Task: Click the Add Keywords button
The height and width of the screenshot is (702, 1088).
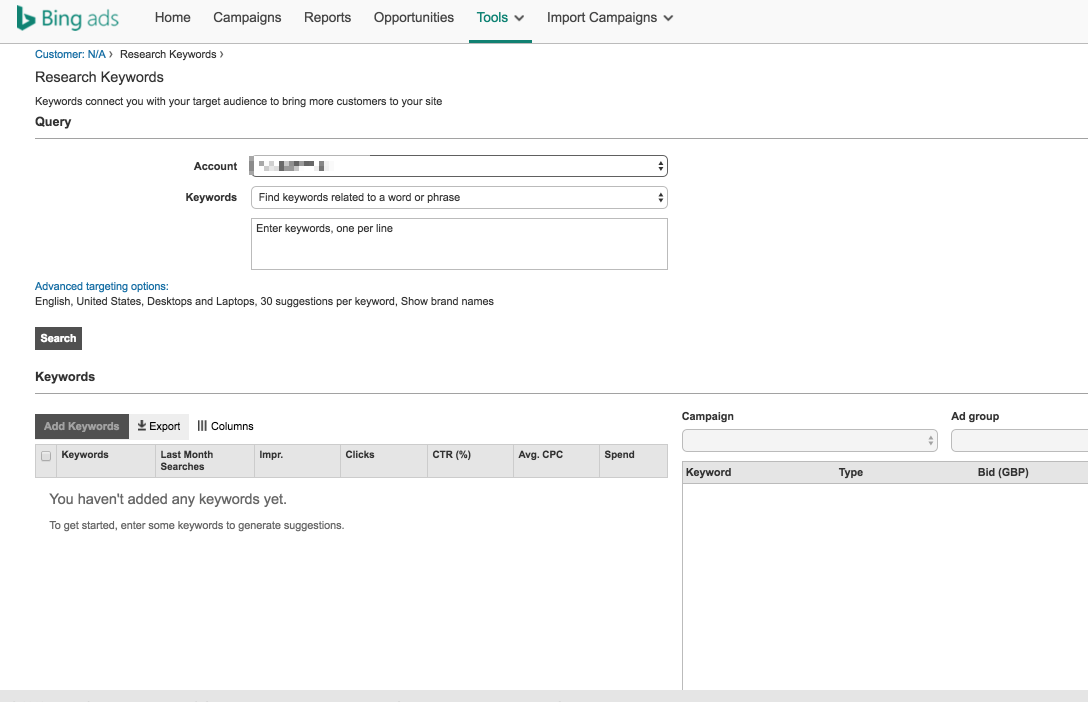Action: click(82, 426)
